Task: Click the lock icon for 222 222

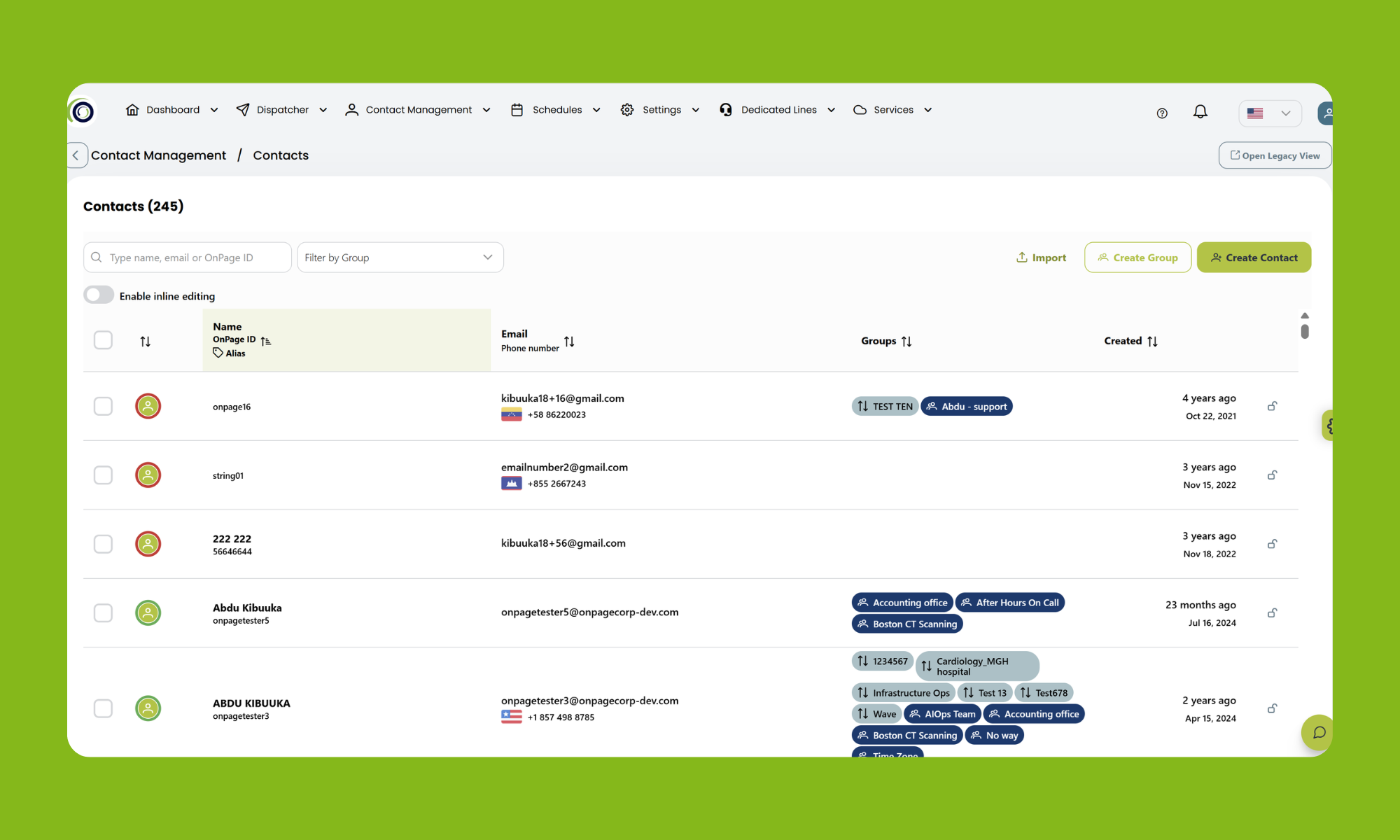Action: [1273, 544]
